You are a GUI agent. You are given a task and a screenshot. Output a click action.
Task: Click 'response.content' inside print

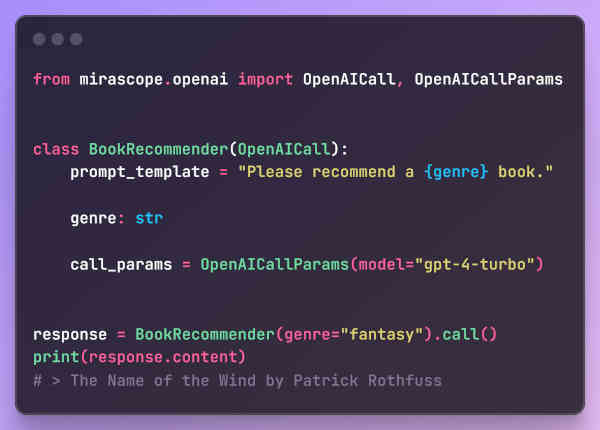click(163, 357)
